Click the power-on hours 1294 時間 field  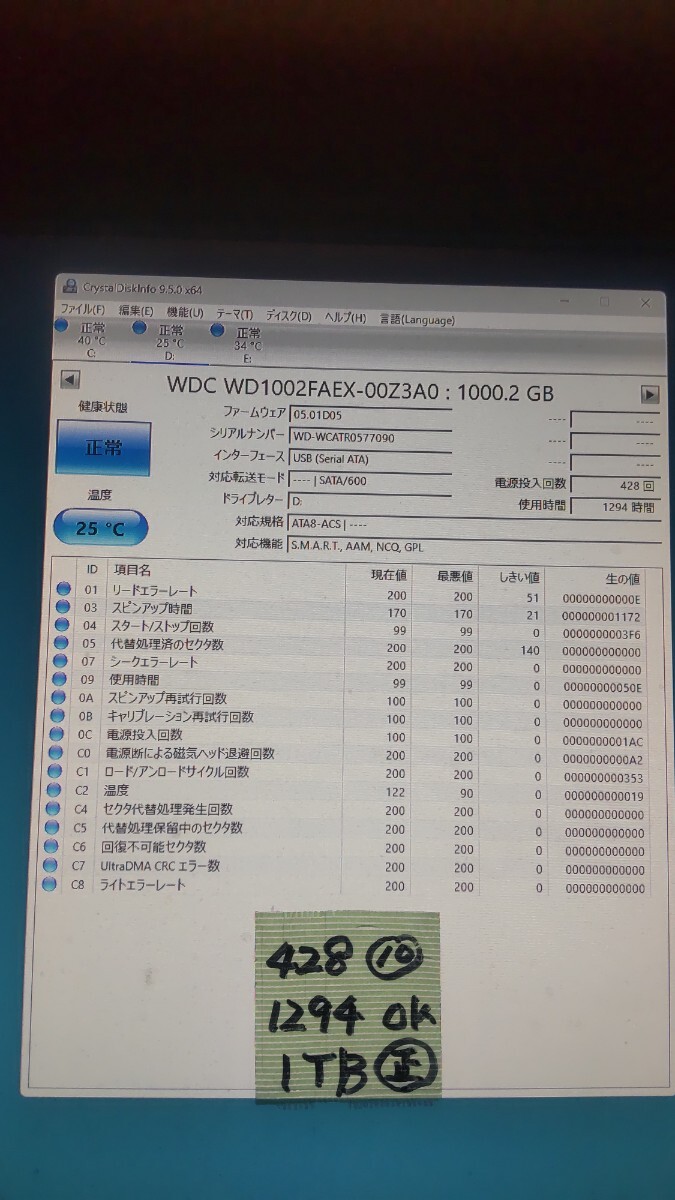(x=614, y=507)
